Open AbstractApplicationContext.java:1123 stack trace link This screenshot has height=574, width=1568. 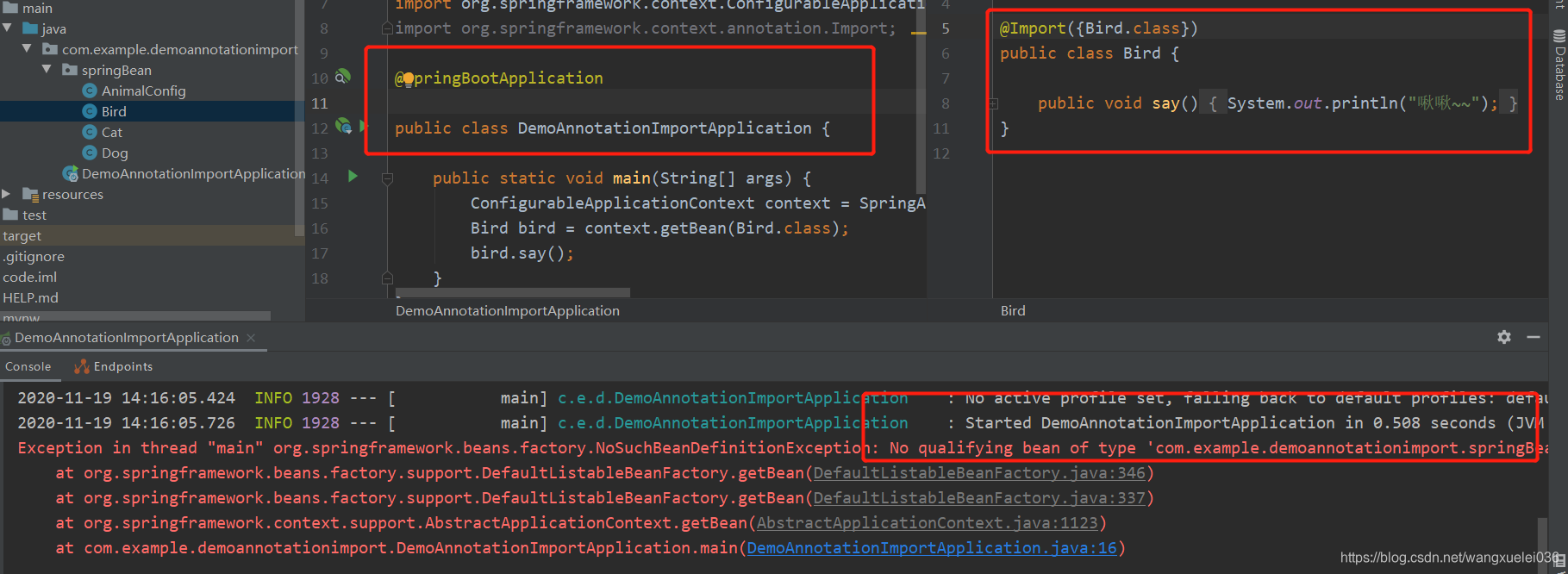click(x=927, y=523)
